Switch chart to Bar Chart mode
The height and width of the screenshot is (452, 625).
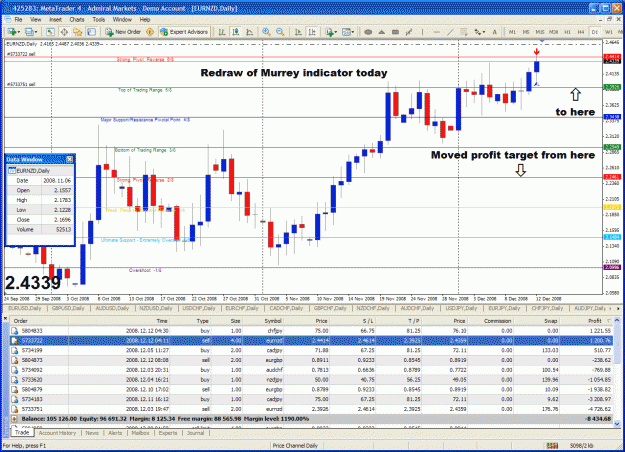point(222,32)
